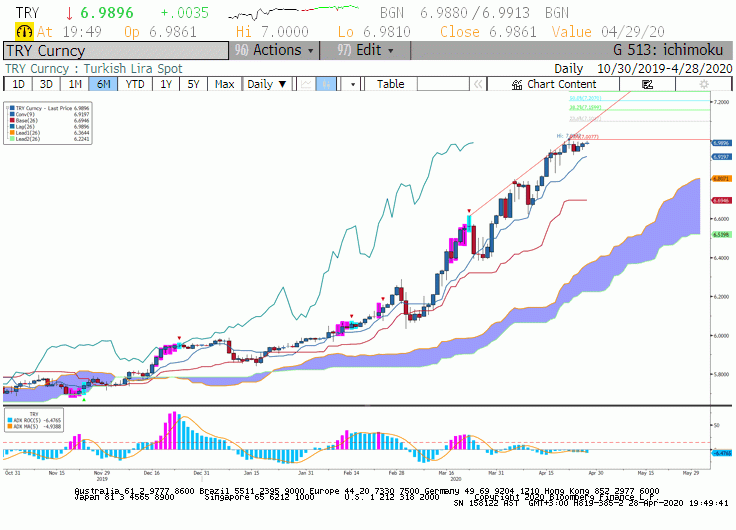This screenshot has height=530, width=736.
Task: Click the Base(26) red legend swatch
Action: (12, 121)
